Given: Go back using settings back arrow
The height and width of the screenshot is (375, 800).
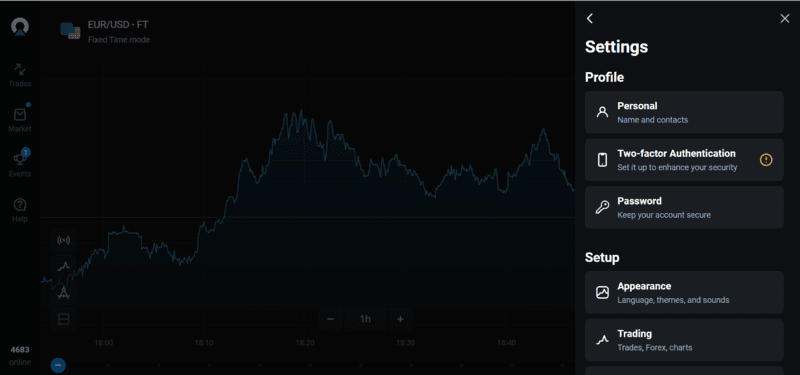Looking at the screenshot, I should click(x=590, y=18).
